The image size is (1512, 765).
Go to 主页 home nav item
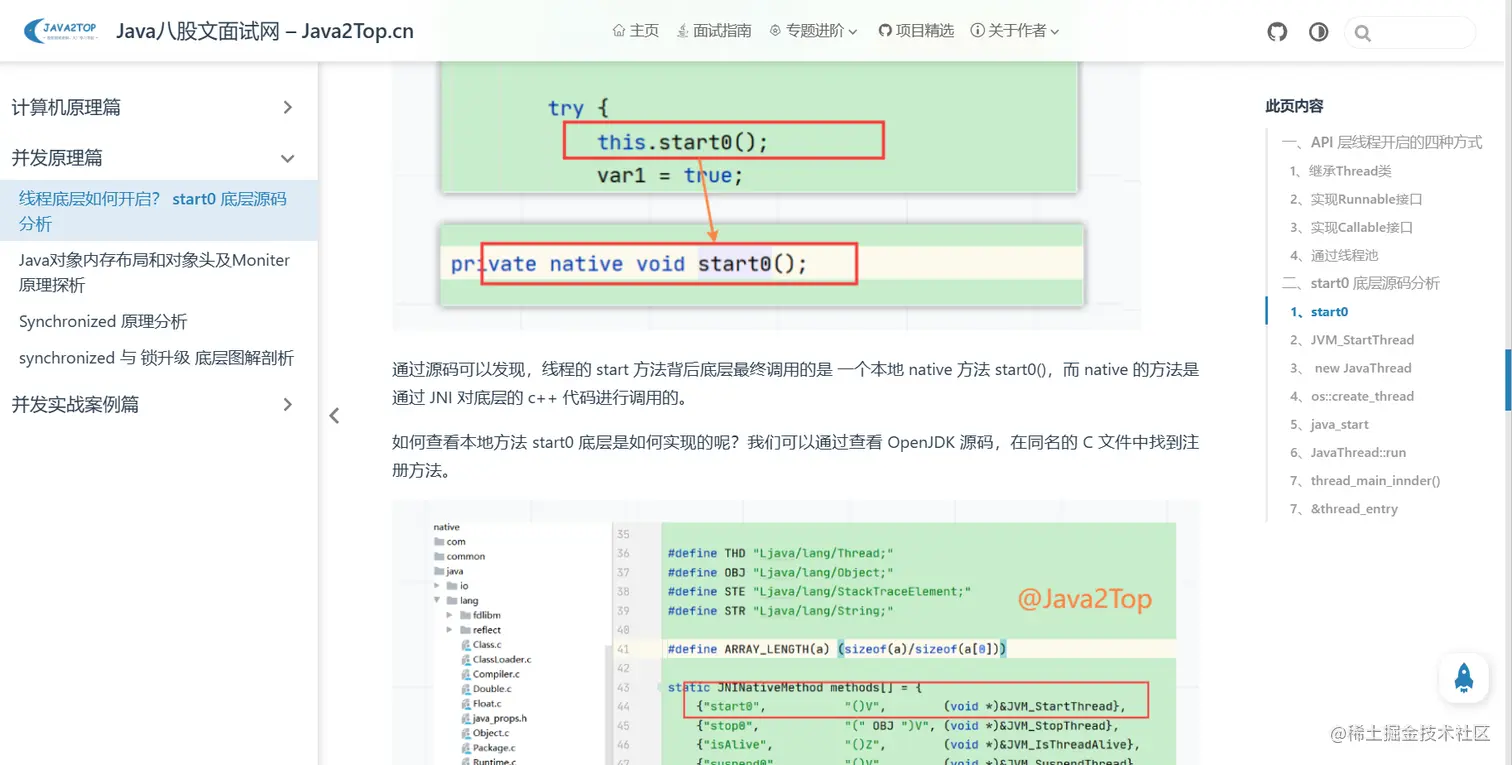click(x=636, y=31)
